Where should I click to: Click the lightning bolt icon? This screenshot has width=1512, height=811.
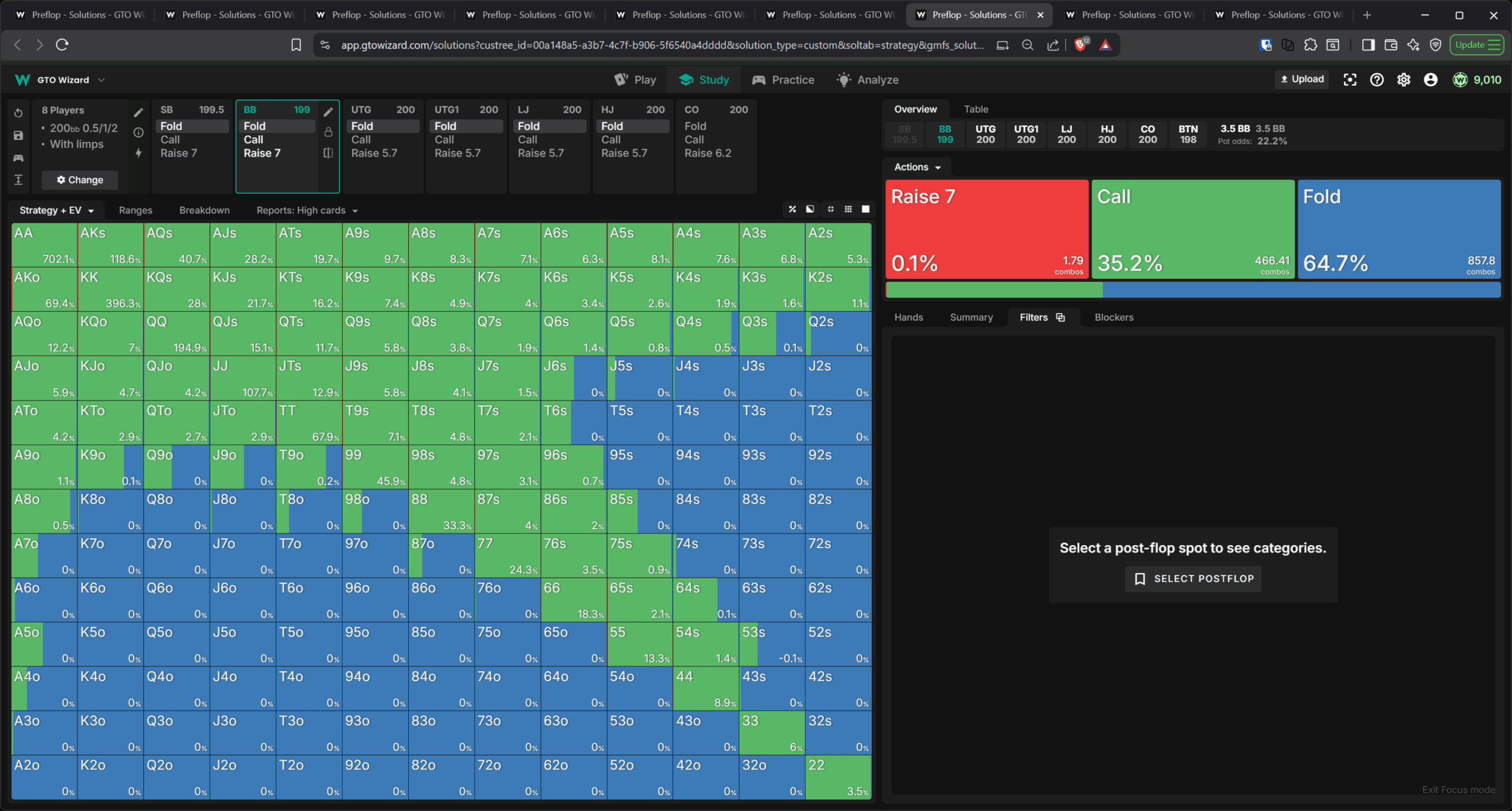pos(138,153)
